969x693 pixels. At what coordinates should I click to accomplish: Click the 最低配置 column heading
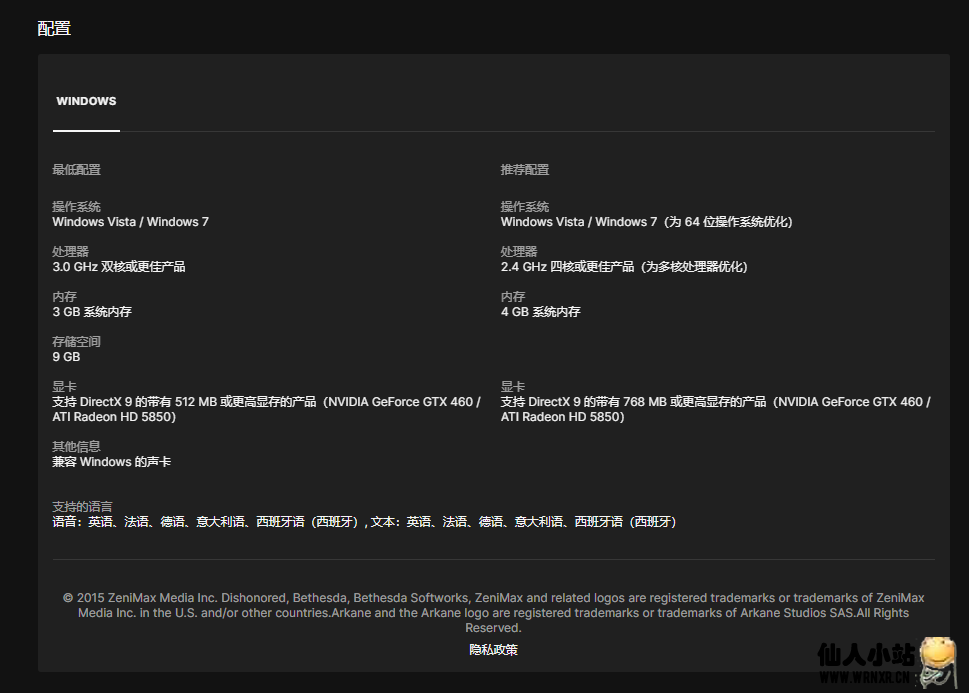[x=77, y=170]
